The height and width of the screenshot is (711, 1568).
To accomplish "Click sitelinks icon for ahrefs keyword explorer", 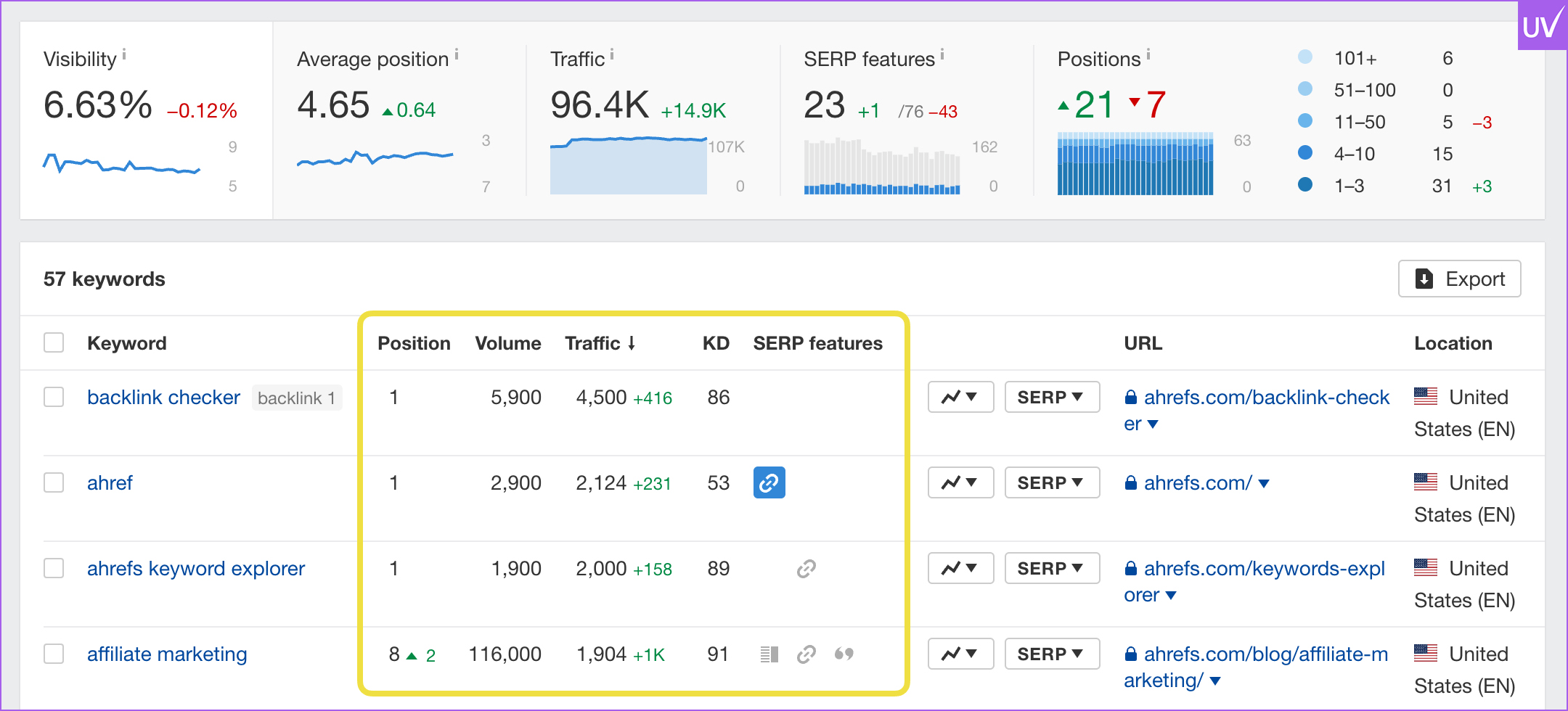I will (x=806, y=569).
